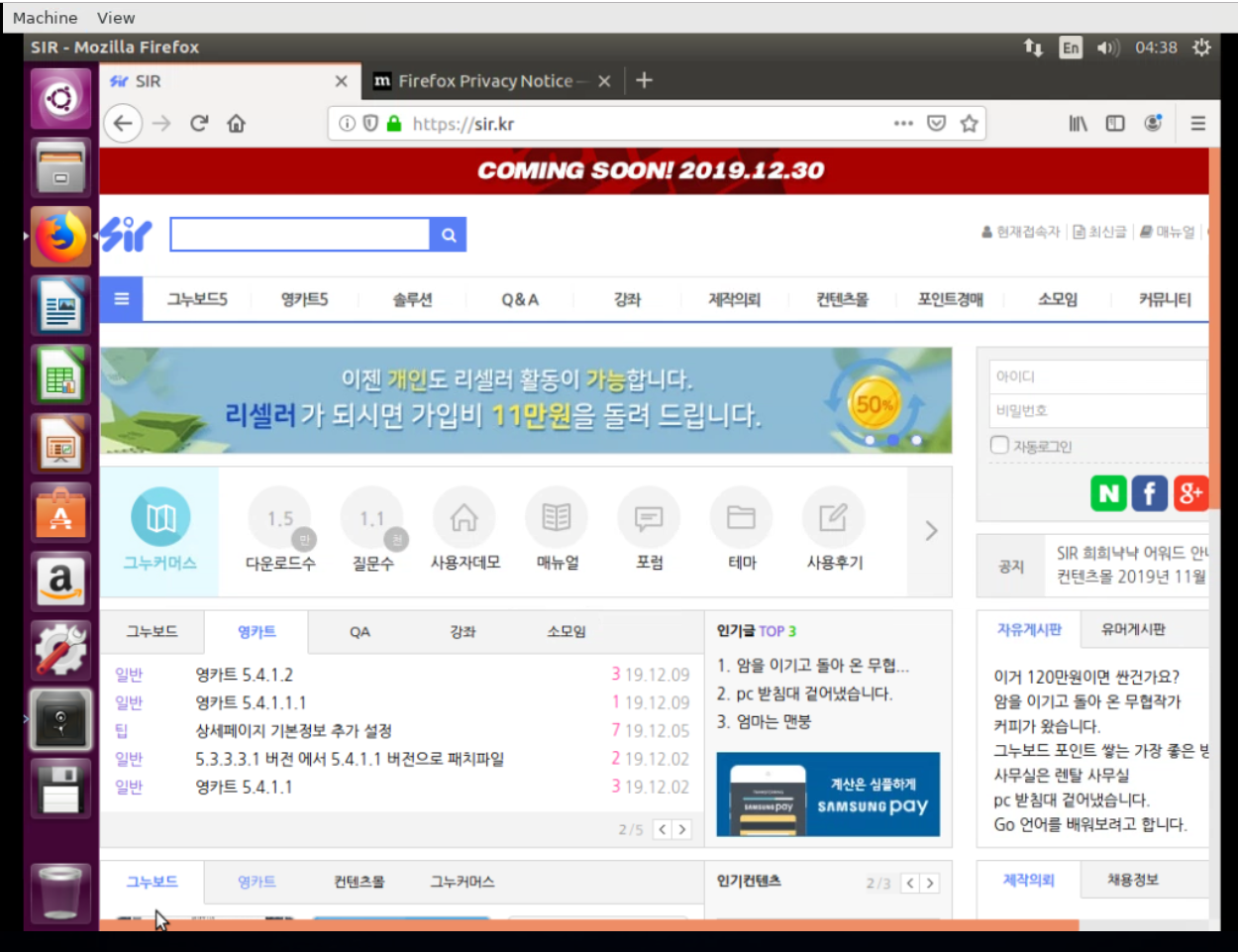This screenshot has width=1238, height=952.
Task: Toggle the Firefox sidebar view
Action: 1115,123
